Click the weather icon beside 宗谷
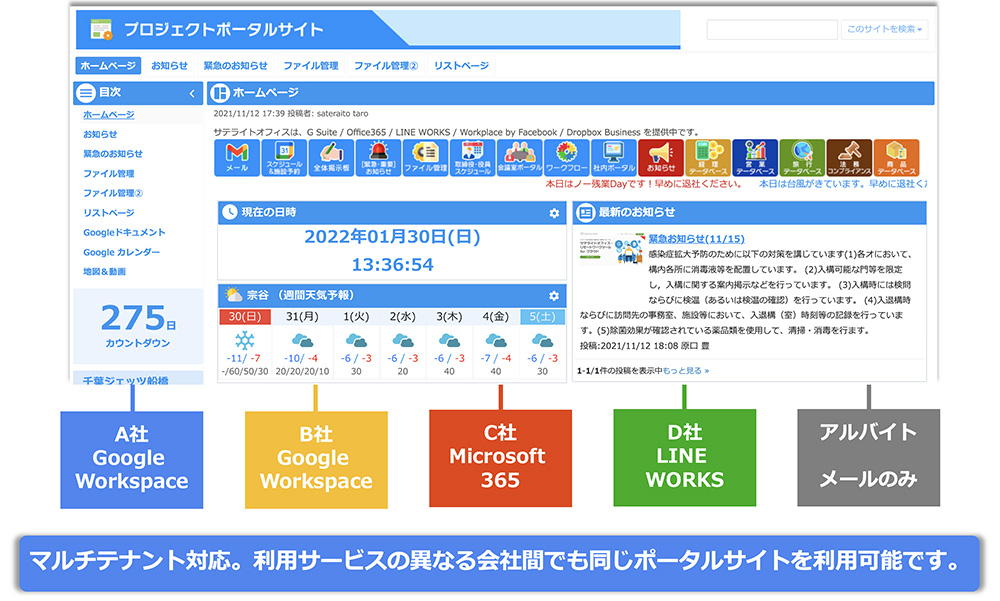 coord(233,295)
